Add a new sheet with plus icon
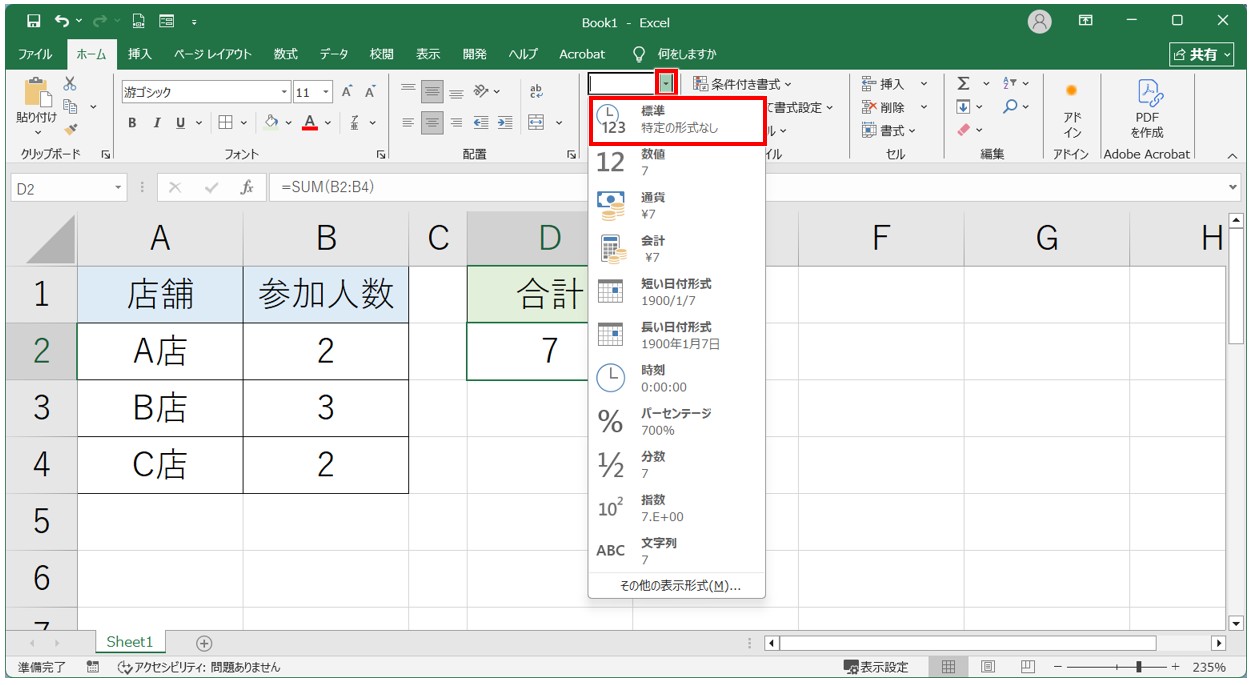Screen dimensions: 1252x685 (204, 643)
